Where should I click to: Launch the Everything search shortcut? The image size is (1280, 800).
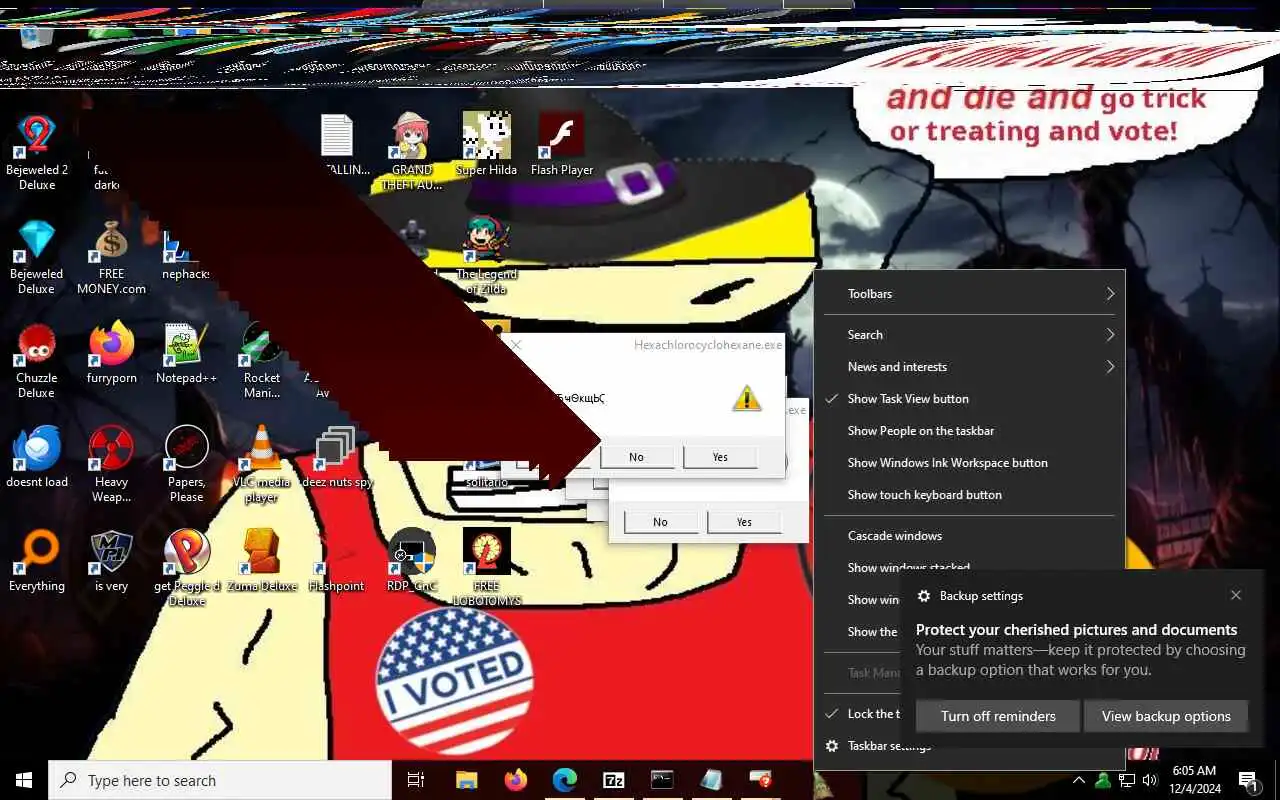coord(37,562)
